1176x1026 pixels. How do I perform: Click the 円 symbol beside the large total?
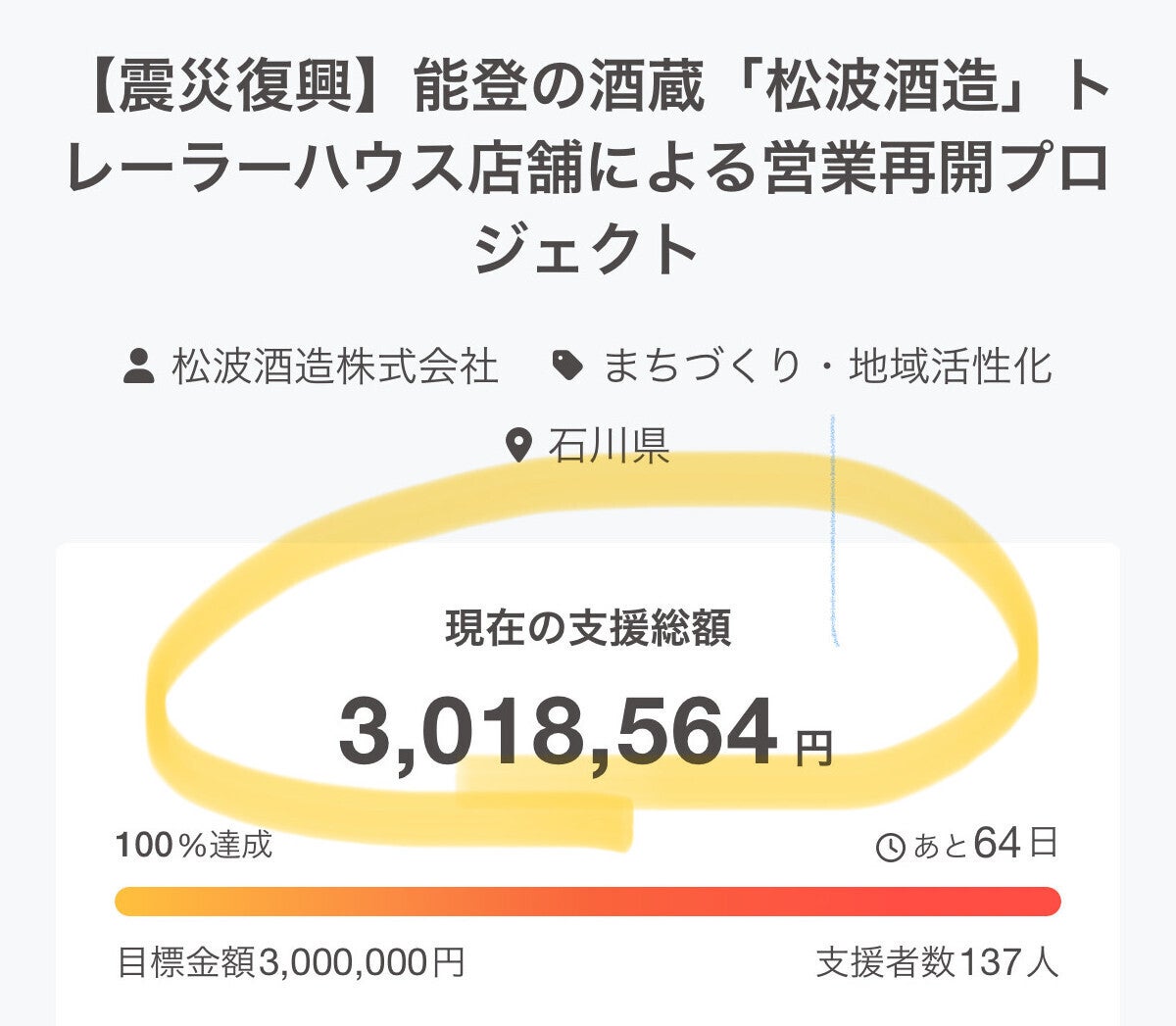click(x=812, y=751)
